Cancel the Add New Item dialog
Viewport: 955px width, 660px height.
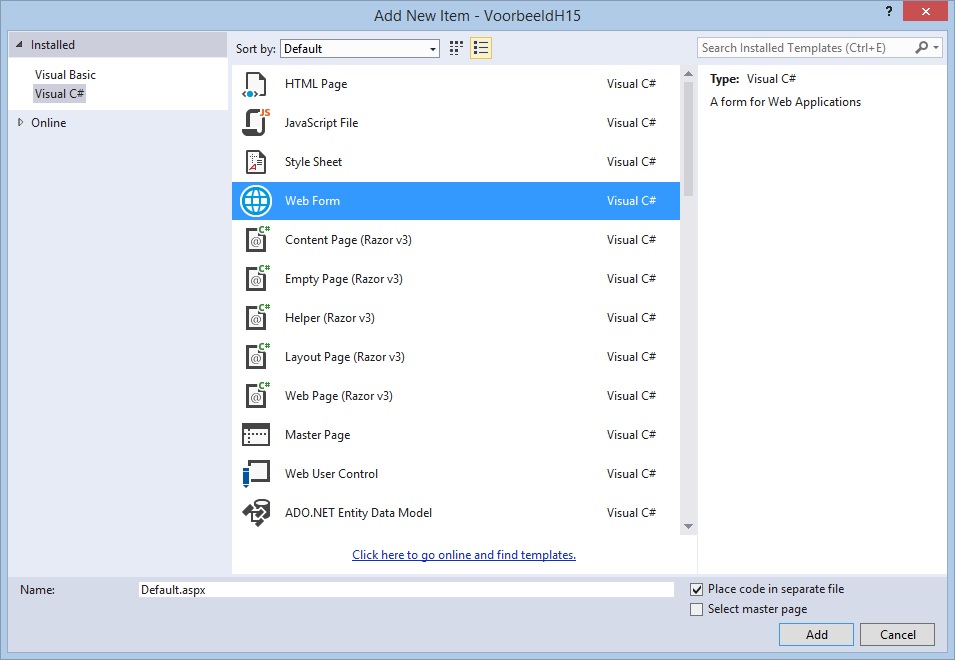(x=897, y=634)
